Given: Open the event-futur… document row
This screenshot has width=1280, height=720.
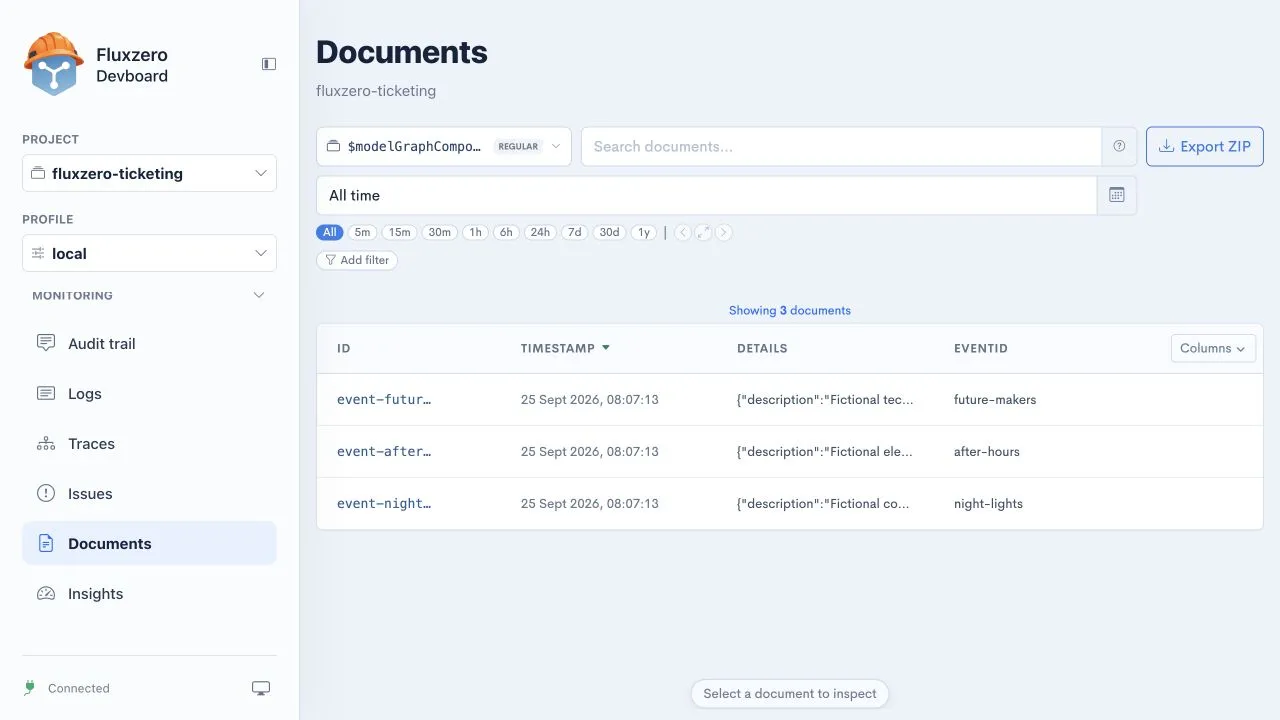Looking at the screenshot, I should (790, 400).
